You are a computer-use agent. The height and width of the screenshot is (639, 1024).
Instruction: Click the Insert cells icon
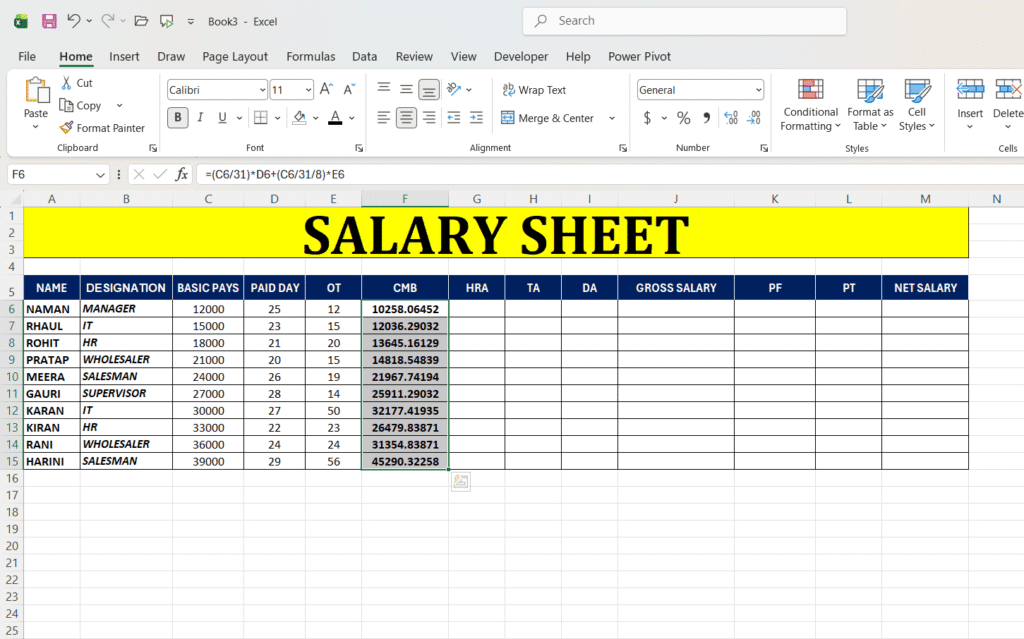(970, 89)
